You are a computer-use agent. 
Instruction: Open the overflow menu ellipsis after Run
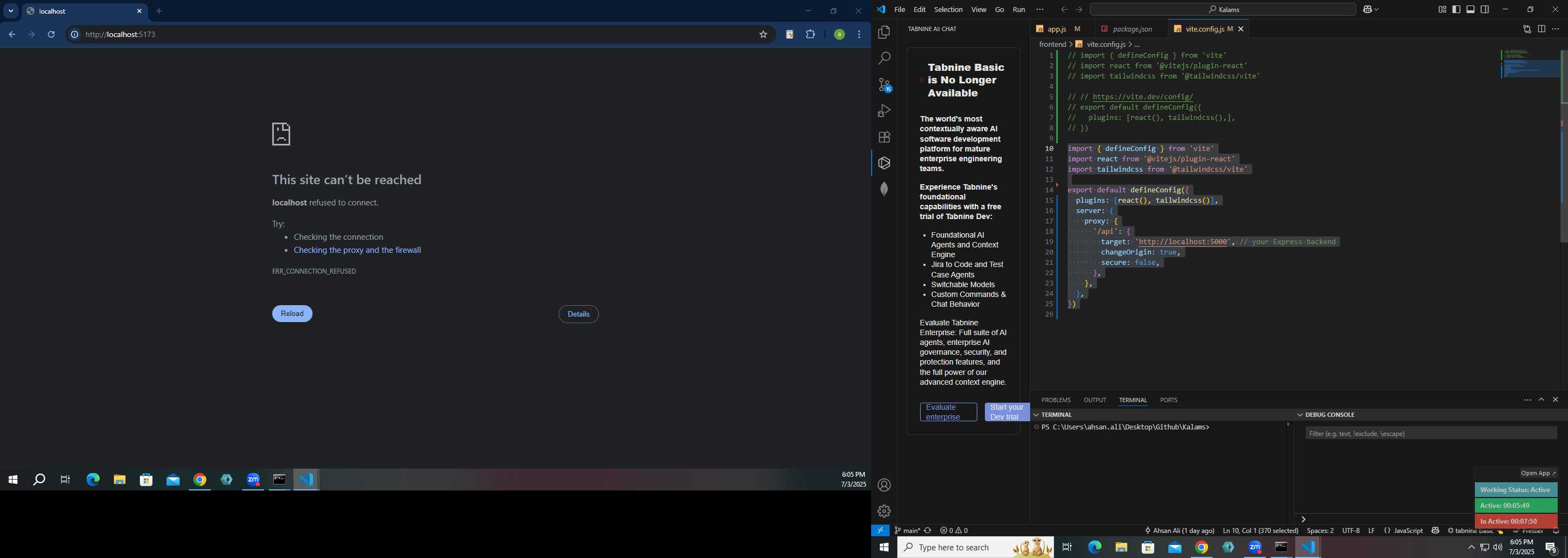point(1040,10)
